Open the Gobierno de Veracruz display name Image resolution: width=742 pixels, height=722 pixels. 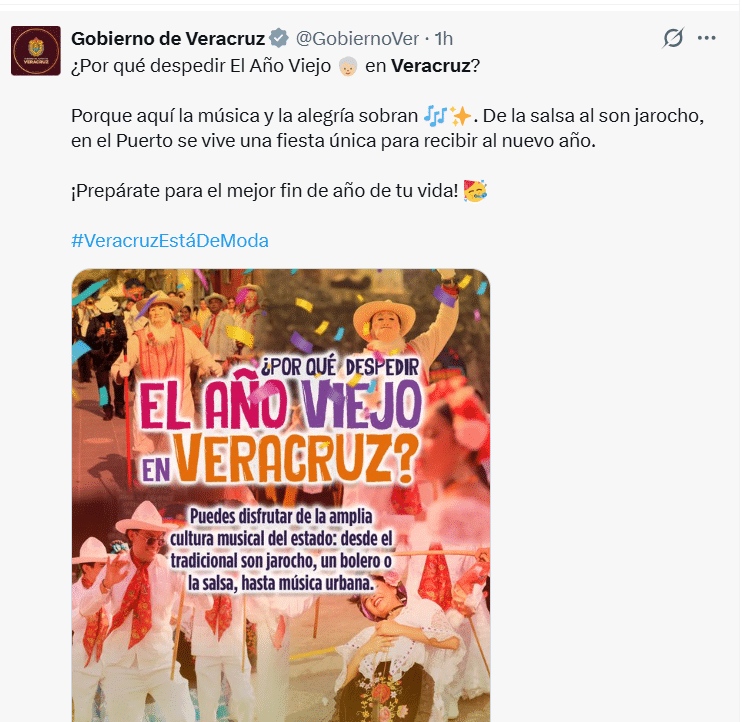168,39
